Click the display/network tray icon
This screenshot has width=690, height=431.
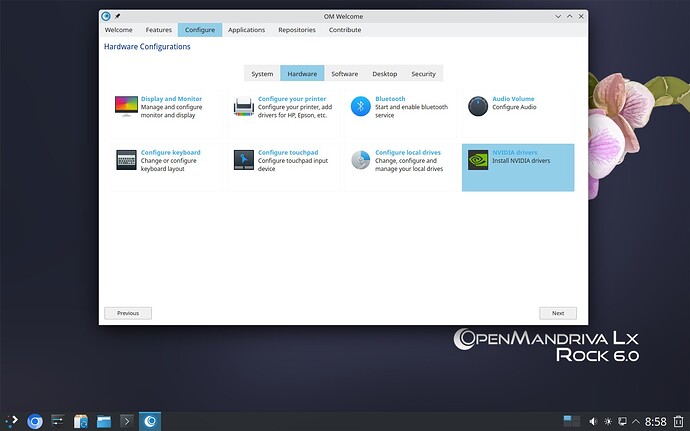point(622,421)
